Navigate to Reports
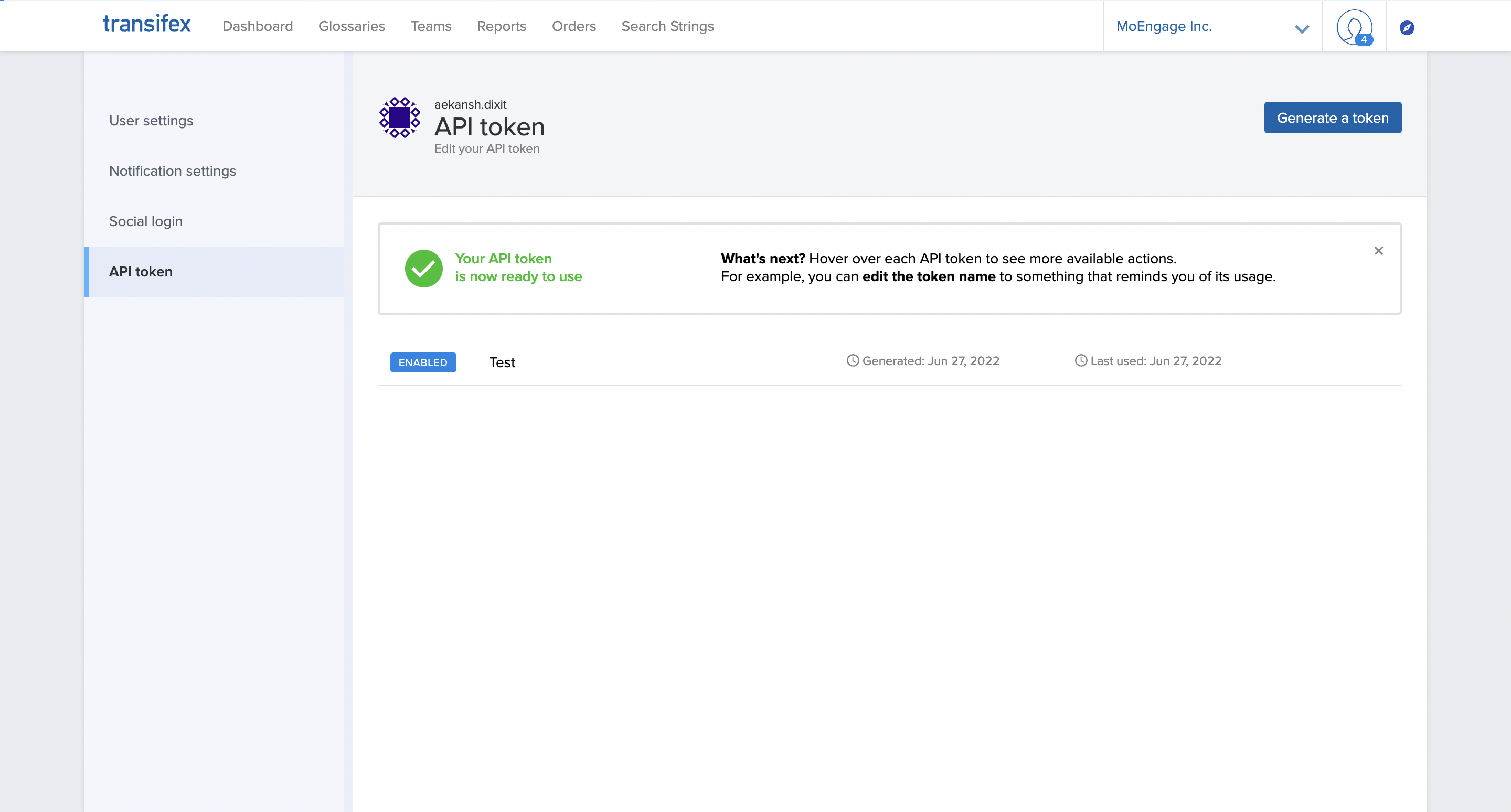1511x812 pixels. coord(501,26)
